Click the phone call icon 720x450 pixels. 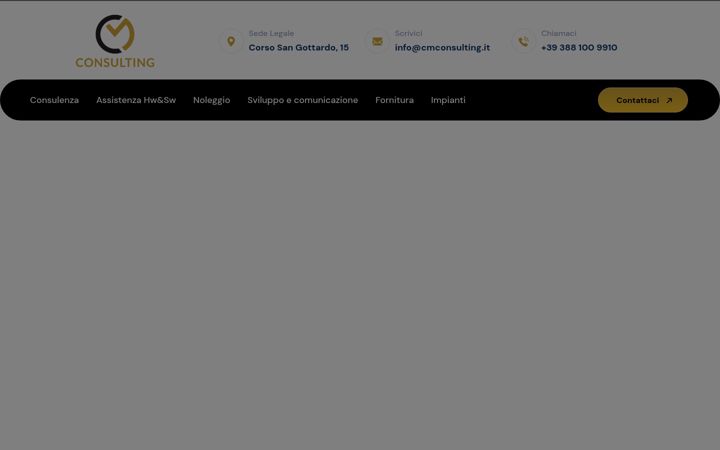click(x=523, y=41)
